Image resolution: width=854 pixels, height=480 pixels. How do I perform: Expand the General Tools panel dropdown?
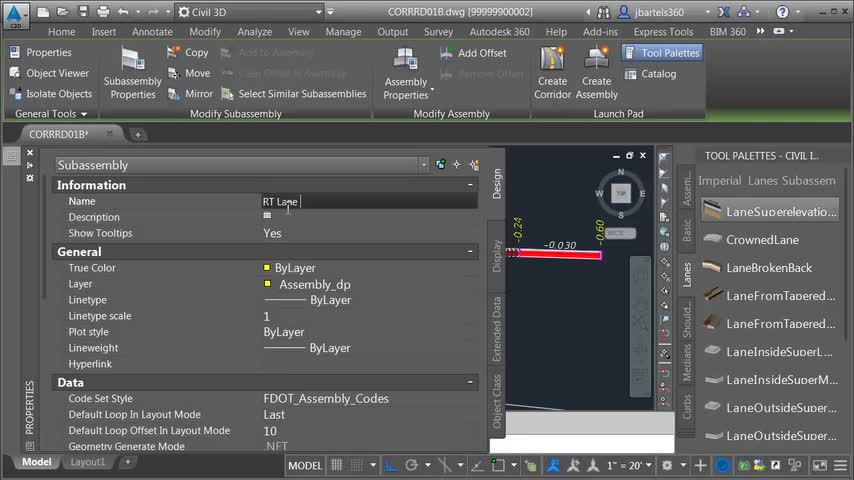pyautogui.click(x=51, y=114)
